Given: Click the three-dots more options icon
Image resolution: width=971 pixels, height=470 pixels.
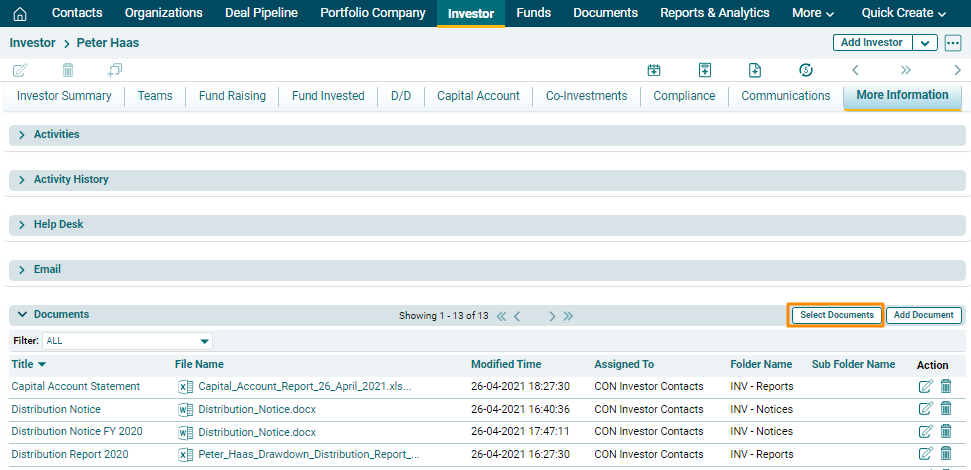Looking at the screenshot, I should (x=953, y=43).
